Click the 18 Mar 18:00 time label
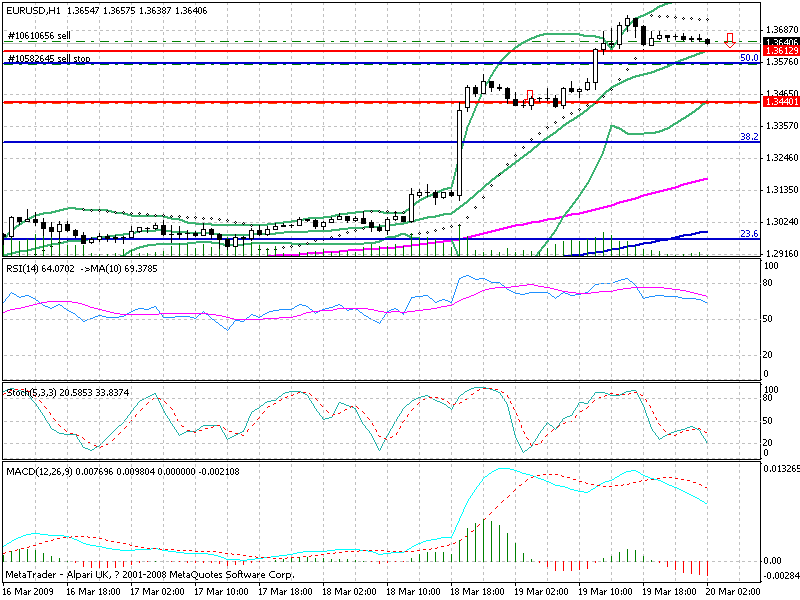 (478, 592)
